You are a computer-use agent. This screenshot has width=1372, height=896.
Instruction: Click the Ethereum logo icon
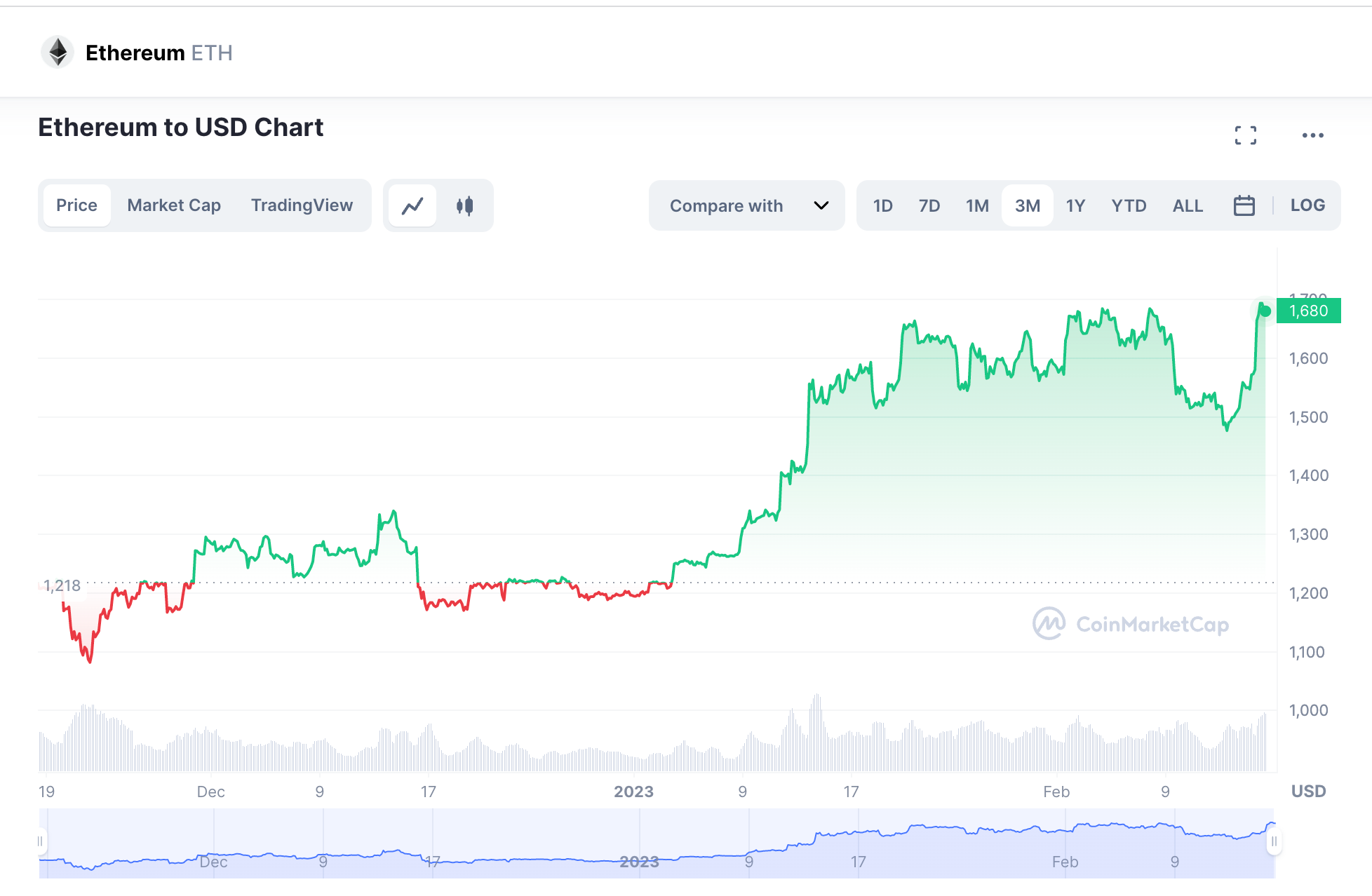pos(58,53)
